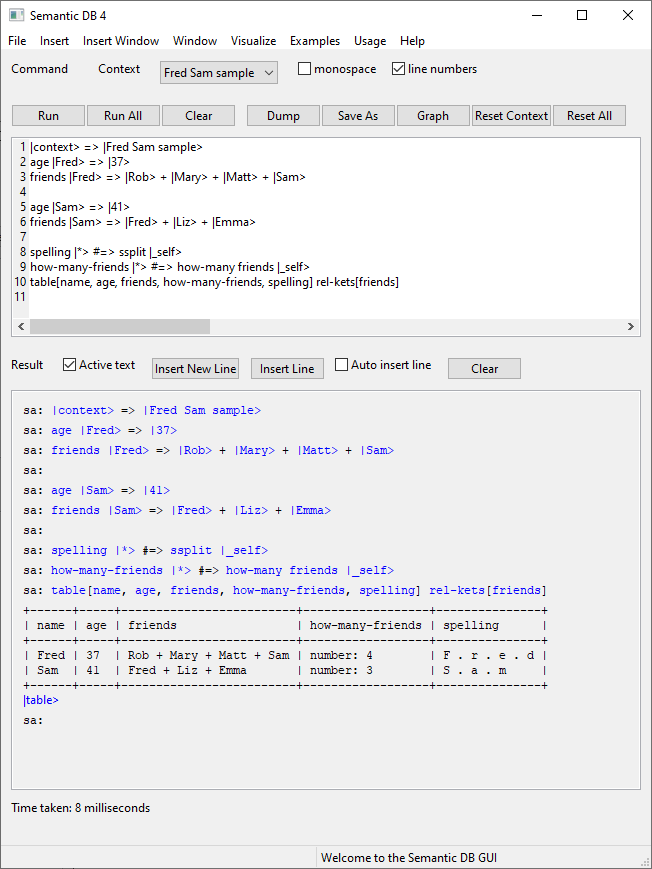
Task: Click the '|context>' active text in results
Action: pyautogui.click(x=83, y=411)
